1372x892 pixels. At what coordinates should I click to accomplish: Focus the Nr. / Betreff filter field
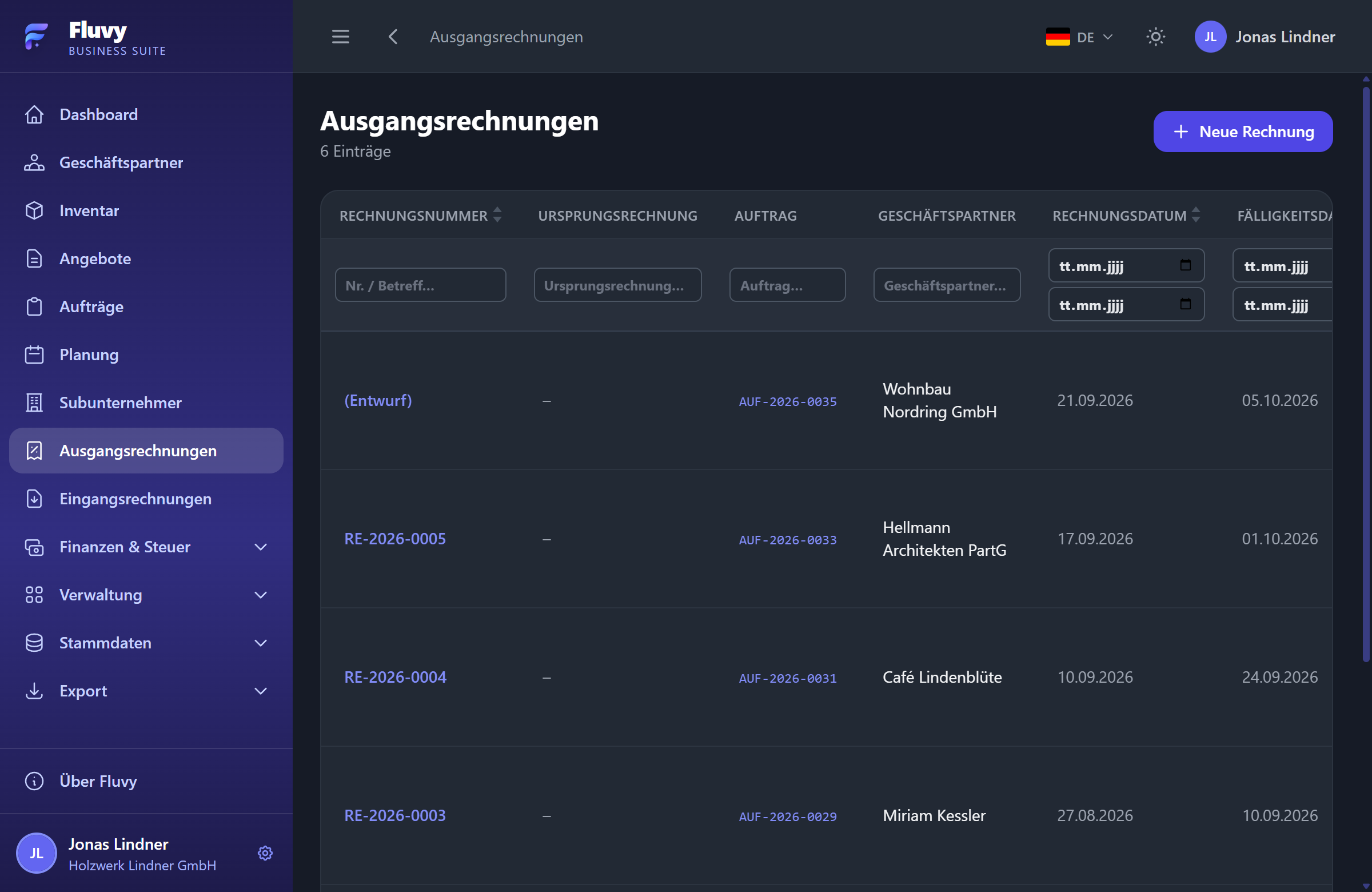pyautogui.click(x=420, y=285)
